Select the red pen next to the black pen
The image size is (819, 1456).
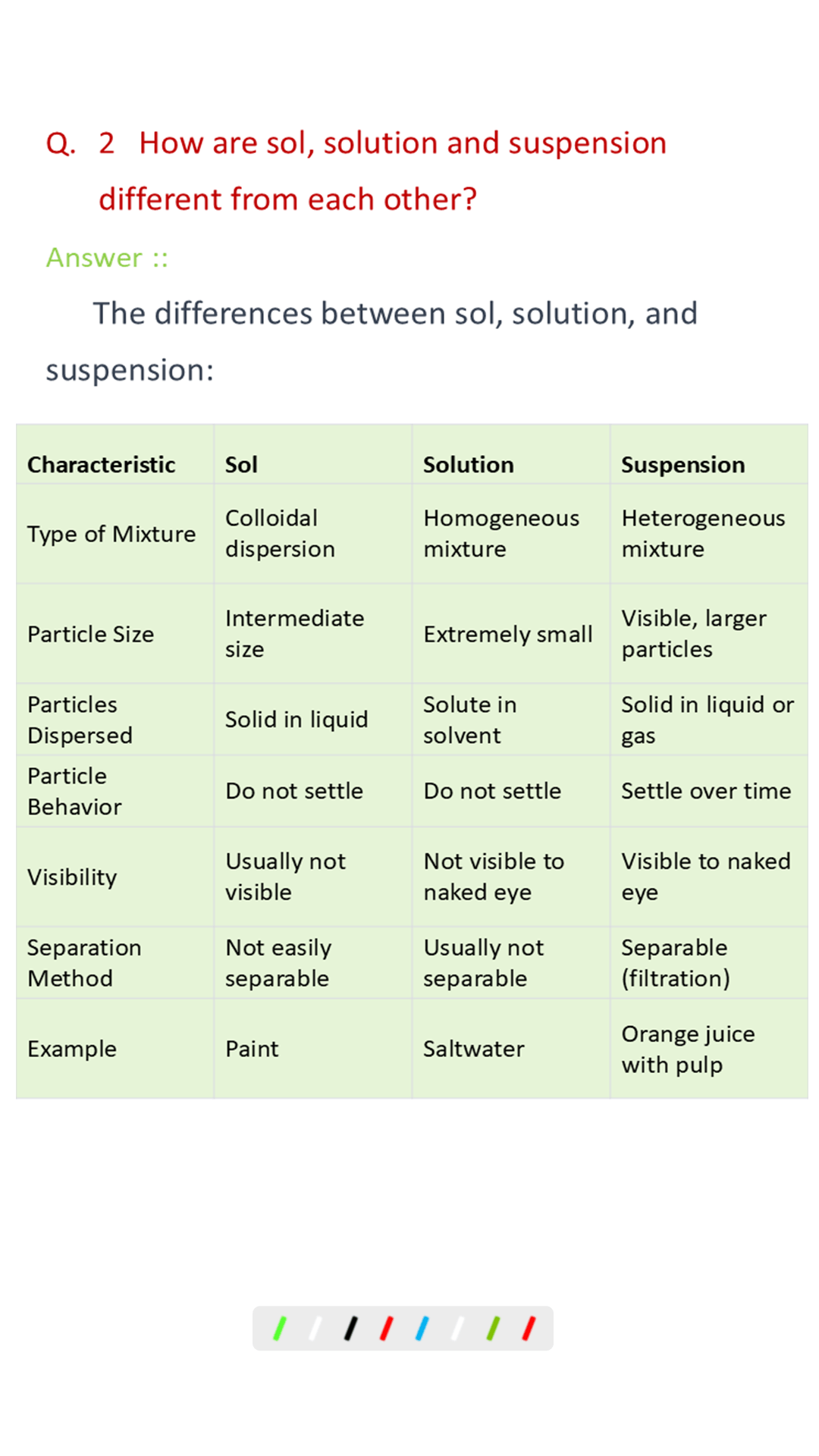coord(386,1328)
